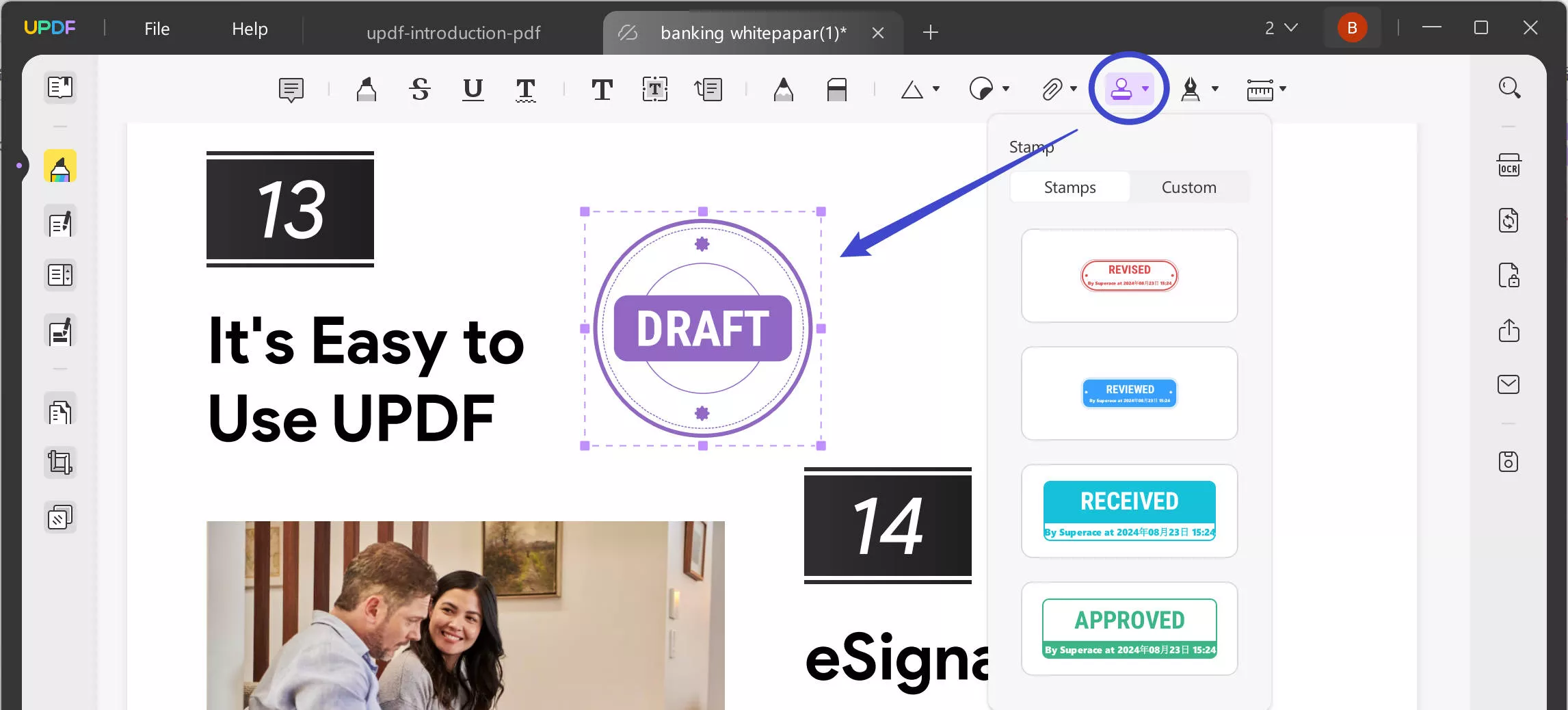Open the Watermark/Batch sidebar icon
Viewport: 1568px width, 710px height.
(x=60, y=517)
